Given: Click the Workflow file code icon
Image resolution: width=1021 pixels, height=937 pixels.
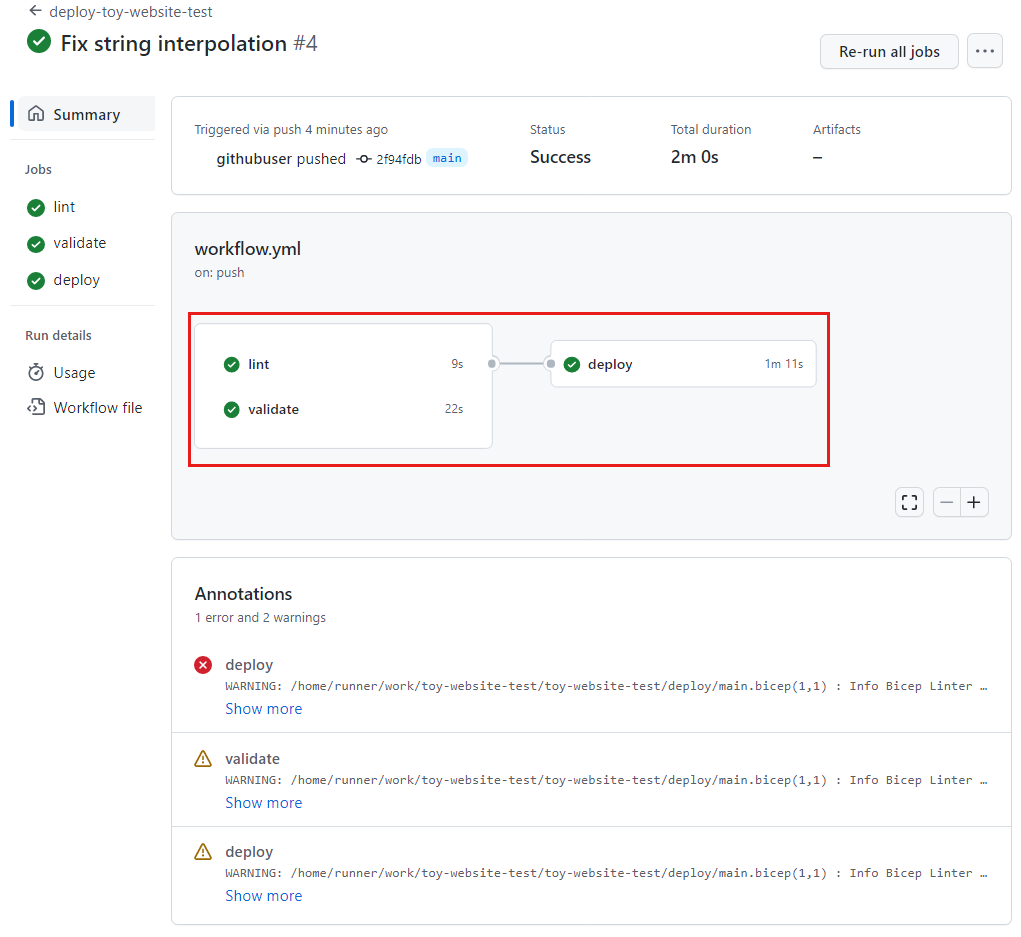Looking at the screenshot, I should pos(36,407).
